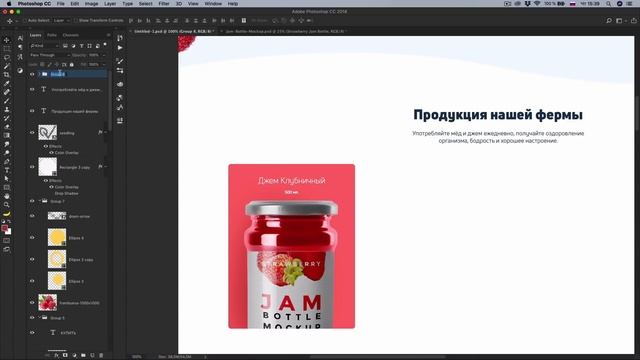
Task: Select the Rectangular Marquee tool
Action: [x=7, y=49]
